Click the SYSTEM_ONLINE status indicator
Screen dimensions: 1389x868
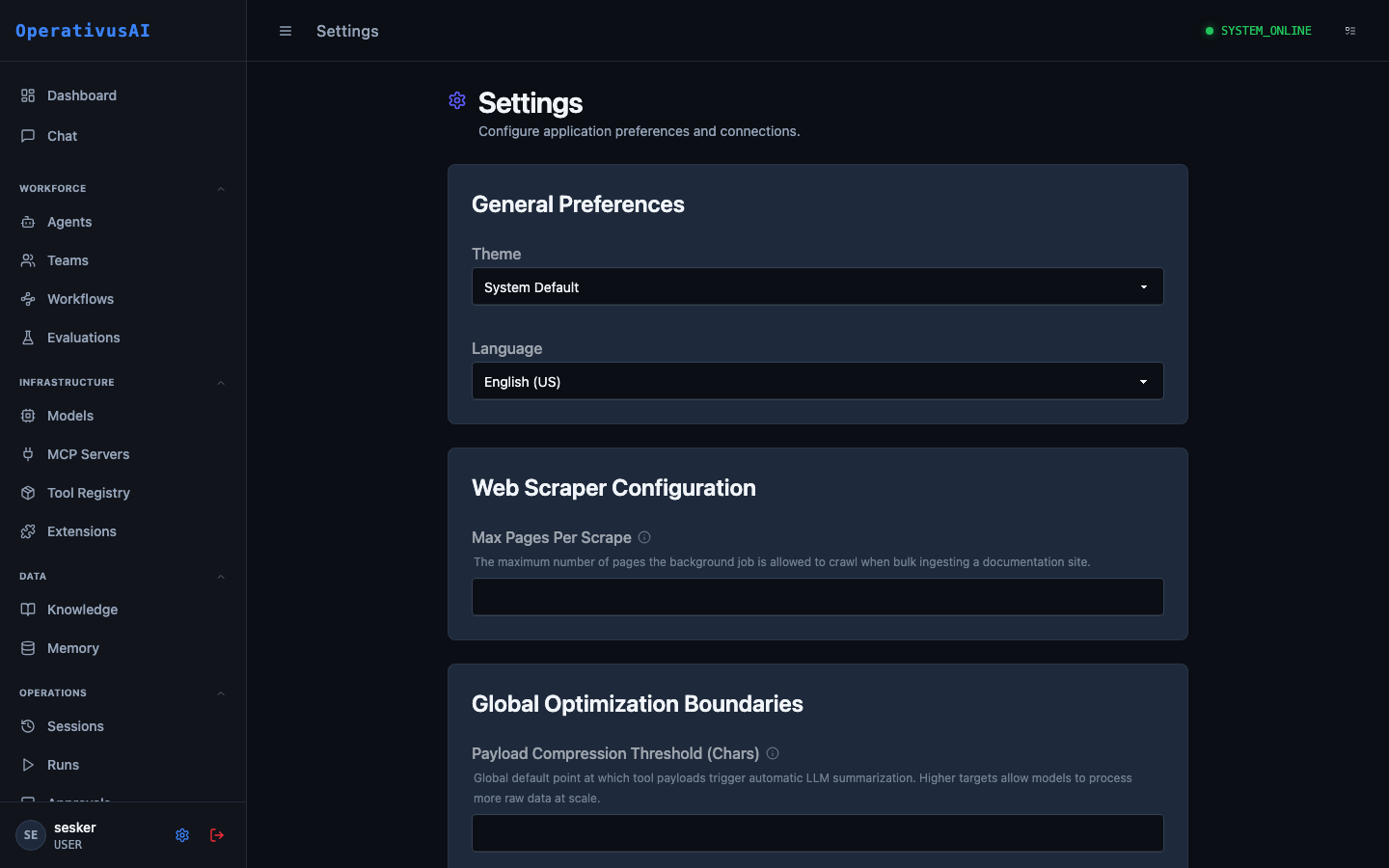coord(1258,31)
